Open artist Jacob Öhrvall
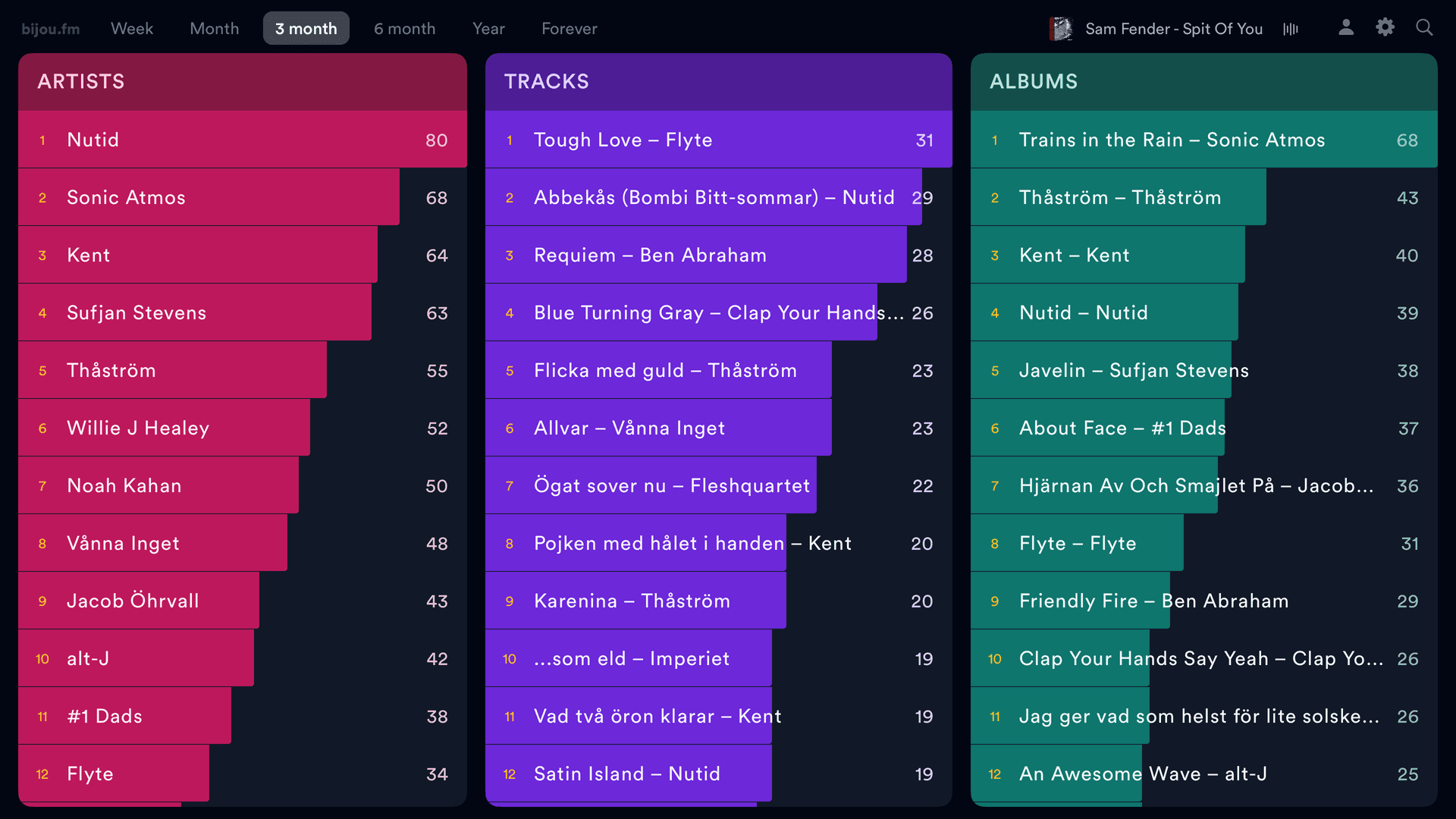 click(243, 601)
